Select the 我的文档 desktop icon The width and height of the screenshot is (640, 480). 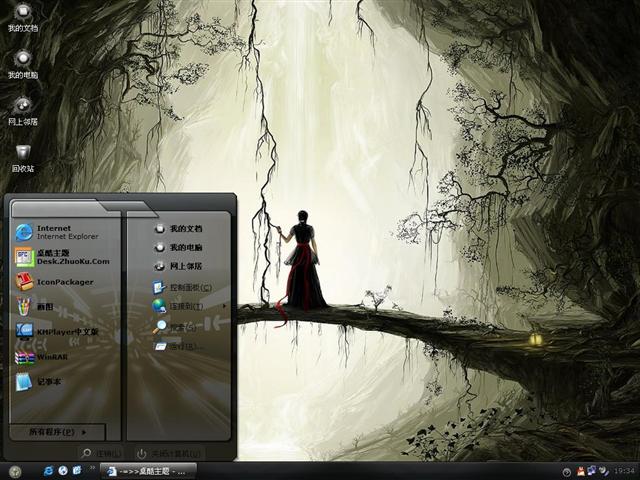(x=23, y=16)
